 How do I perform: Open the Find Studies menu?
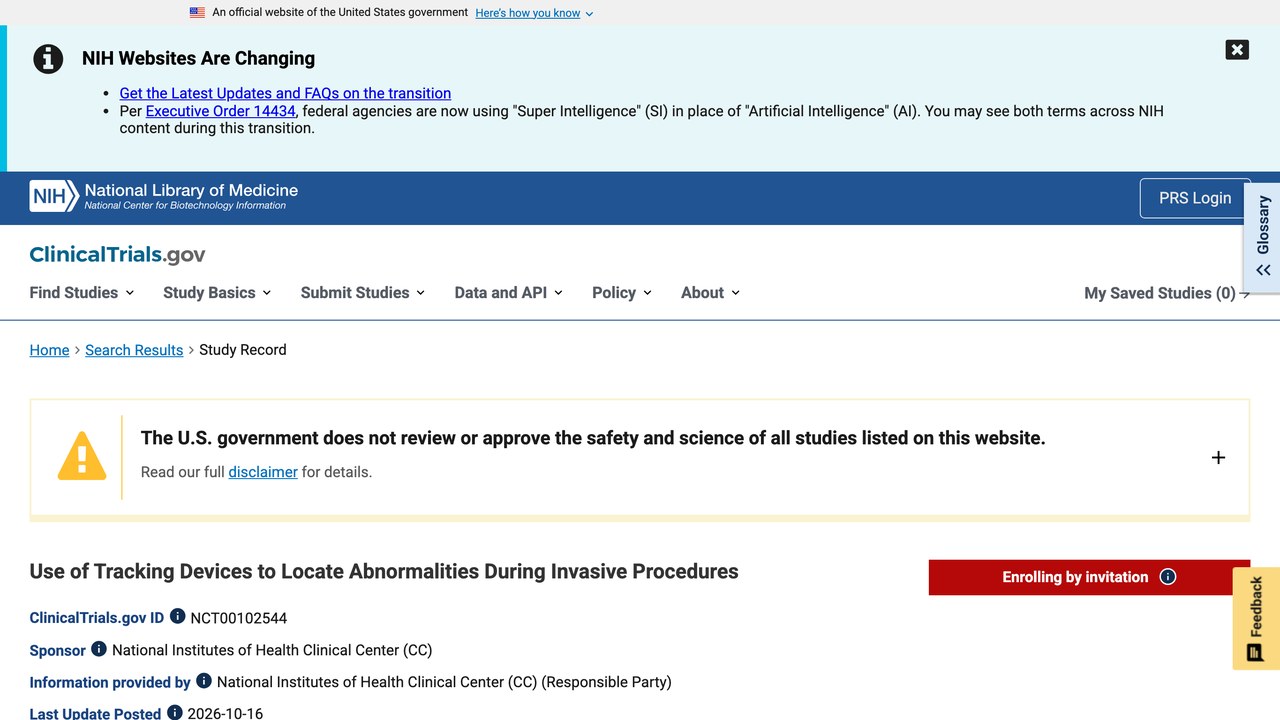[83, 292]
